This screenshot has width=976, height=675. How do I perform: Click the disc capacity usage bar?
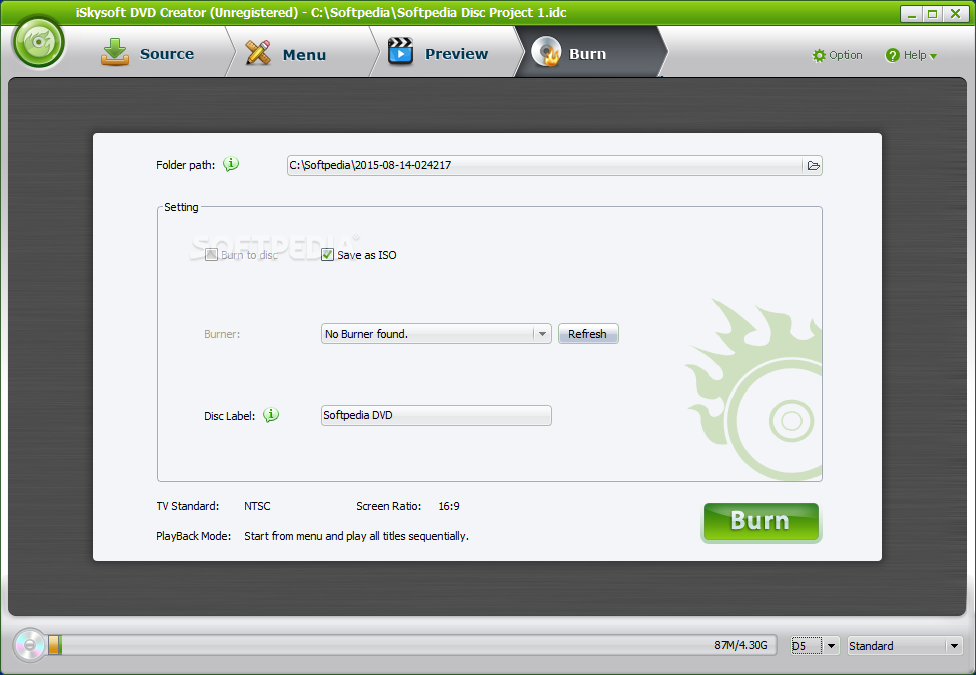[413, 645]
